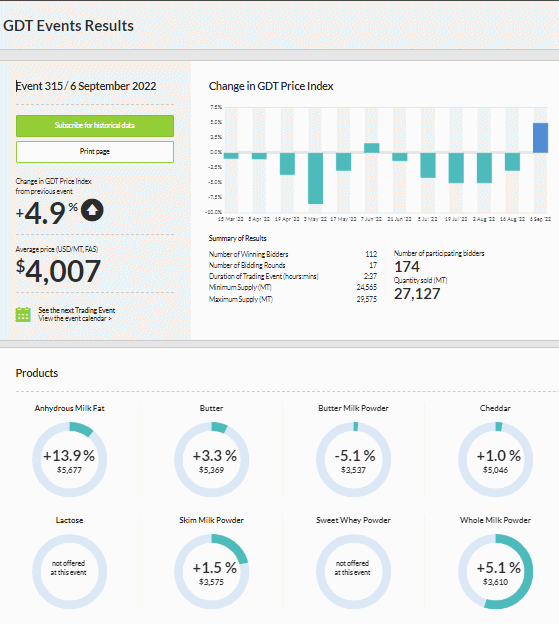Screen dimensions: 559x624
Task: Click the black up-arrow price change icon
Action: 92,211
